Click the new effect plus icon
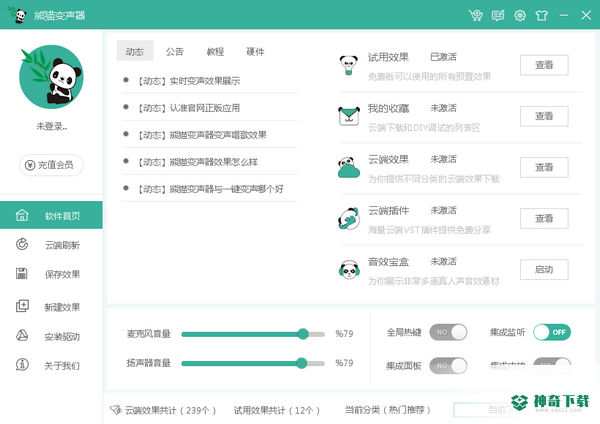 point(22,306)
